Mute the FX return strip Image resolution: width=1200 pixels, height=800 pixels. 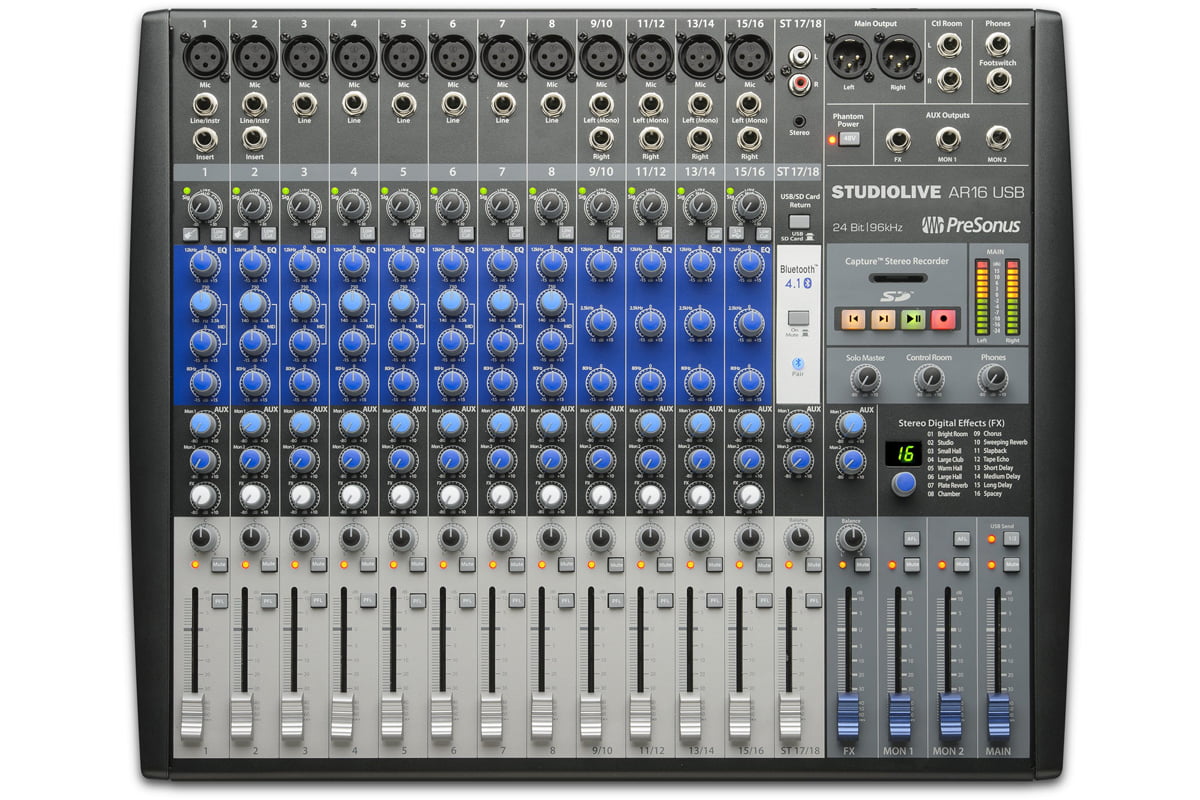863,565
